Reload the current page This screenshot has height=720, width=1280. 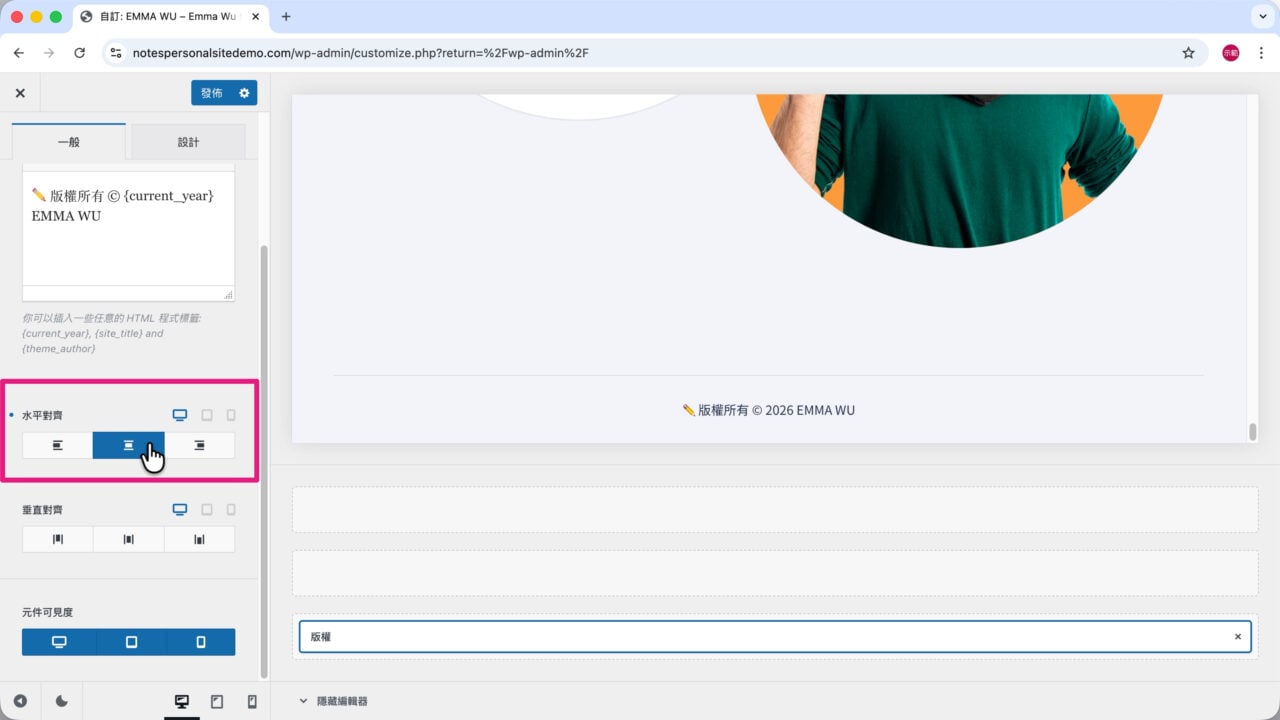(x=80, y=53)
